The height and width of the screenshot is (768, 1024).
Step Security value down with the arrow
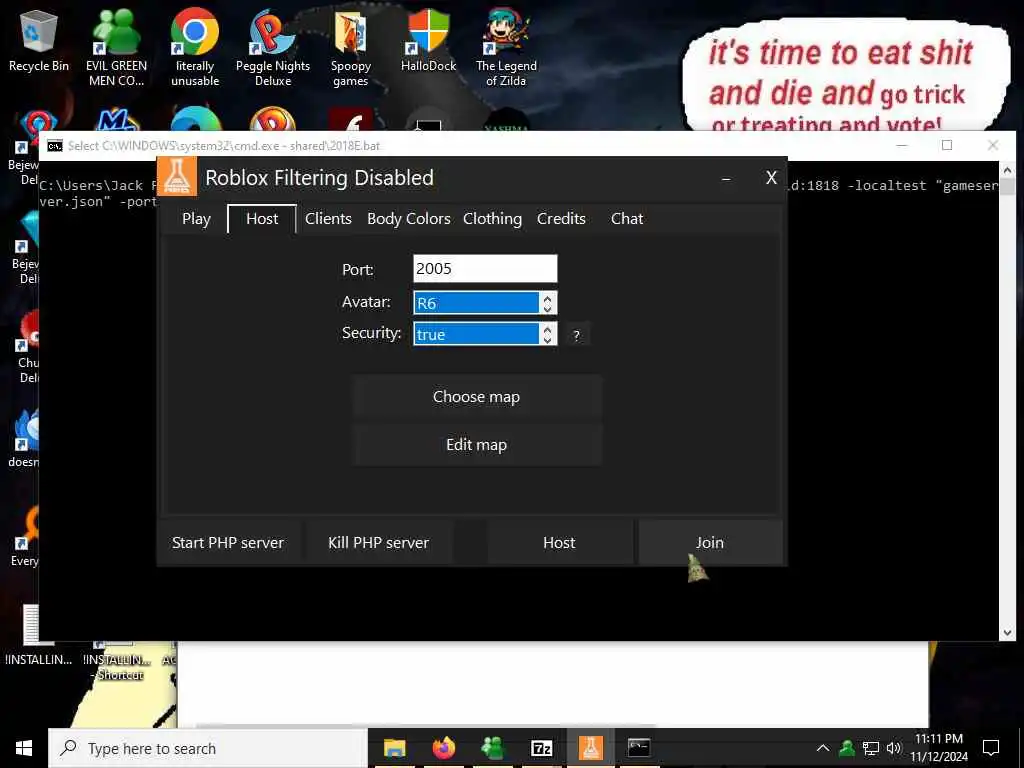pyautogui.click(x=547, y=340)
